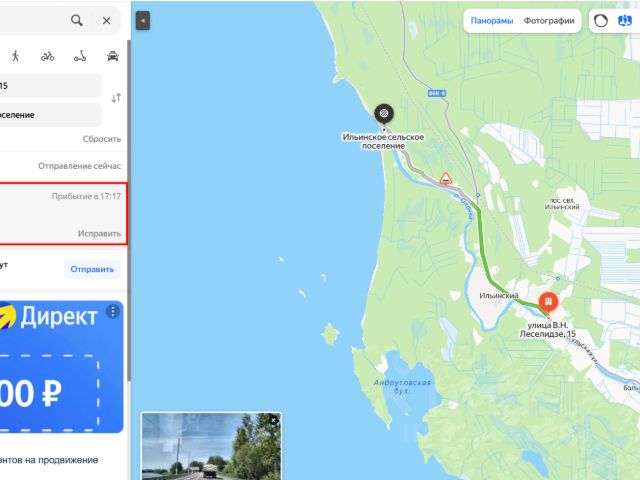Open the street panorama preview thumbnail
The image size is (640, 480).
[211, 447]
